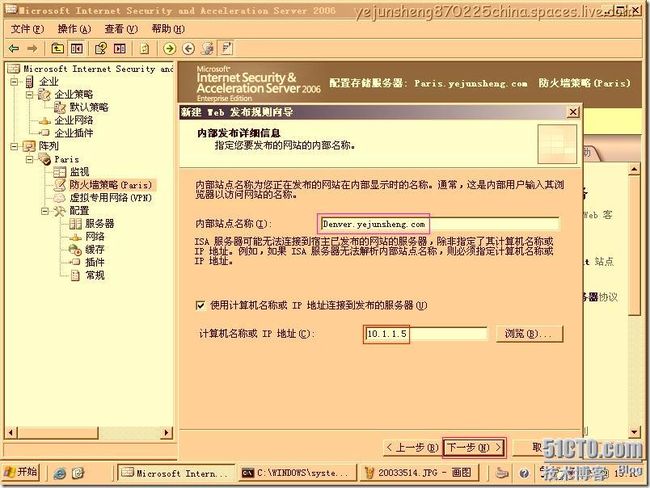Collapse the Paris array node
The width and height of the screenshot is (650, 488).
pyautogui.click(x=29, y=159)
